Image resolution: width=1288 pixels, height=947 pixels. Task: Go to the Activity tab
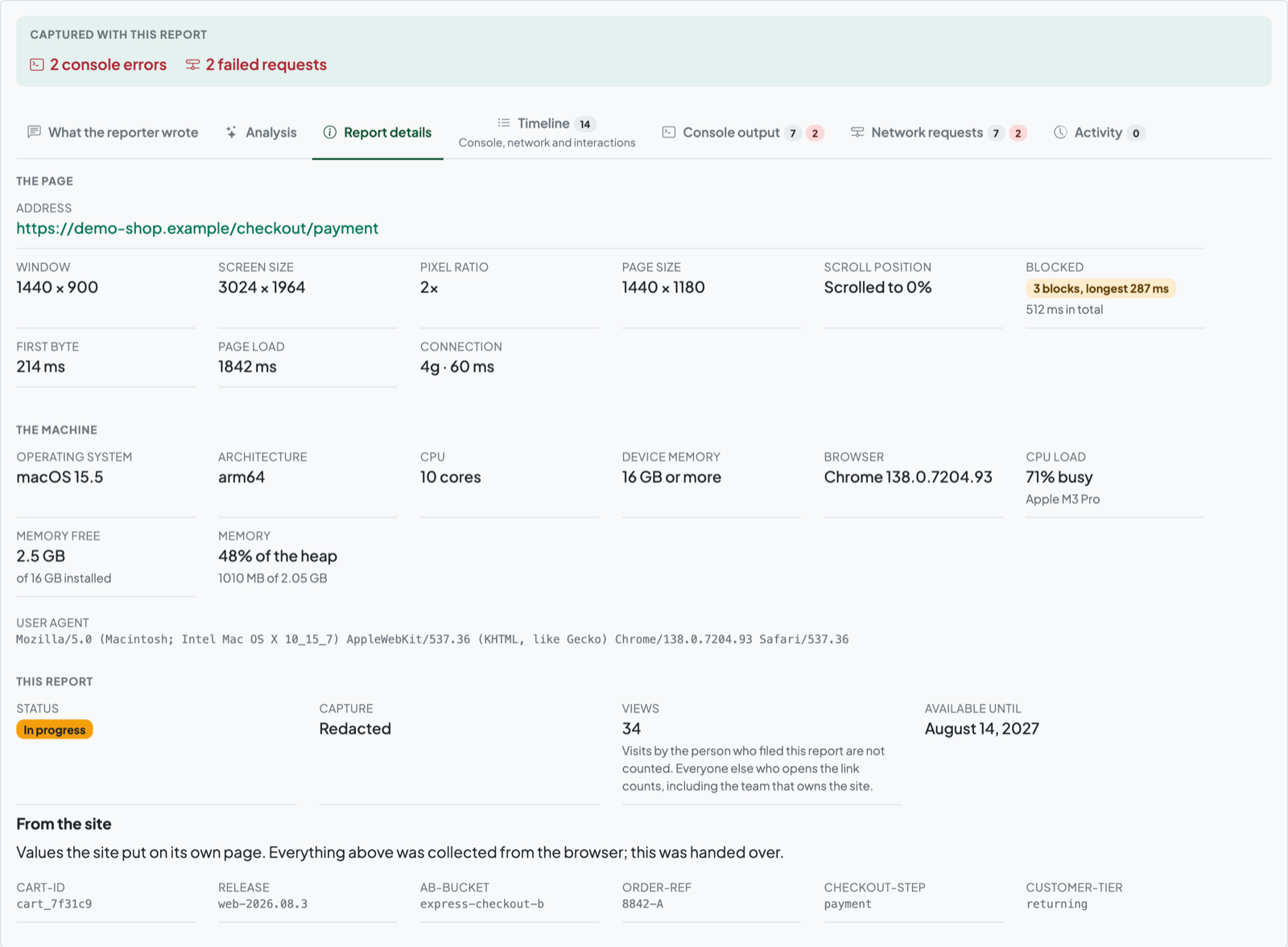(x=1099, y=132)
